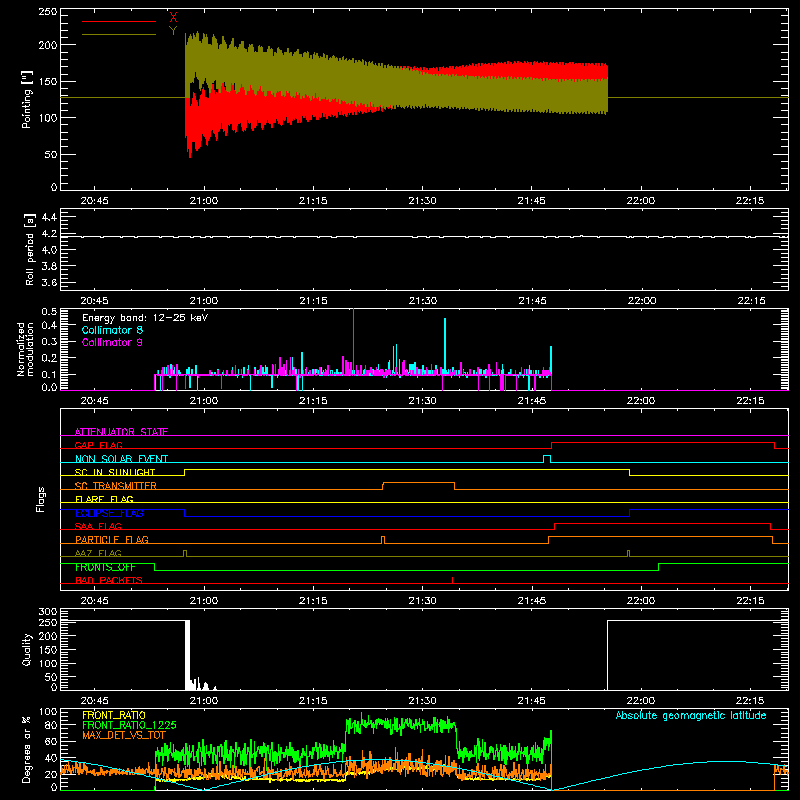Click the green FRONT_RATIO_1225 legend entry
800x800 pixels.
129,725
